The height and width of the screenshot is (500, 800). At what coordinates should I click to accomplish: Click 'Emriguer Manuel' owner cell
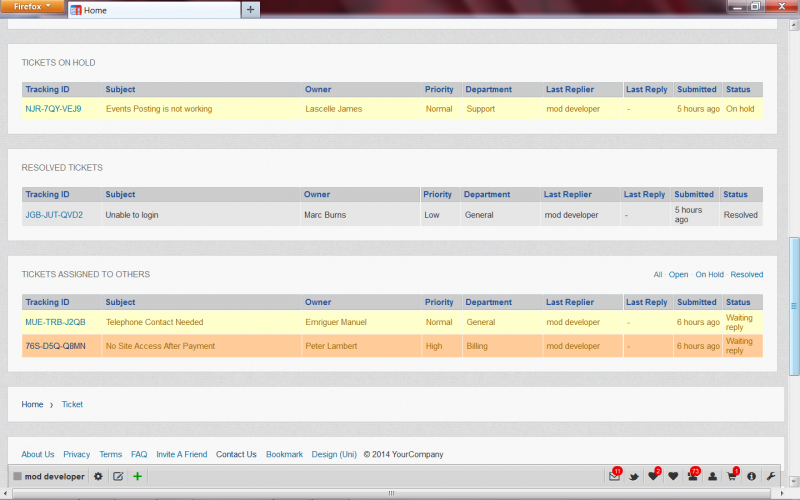click(x=336, y=322)
